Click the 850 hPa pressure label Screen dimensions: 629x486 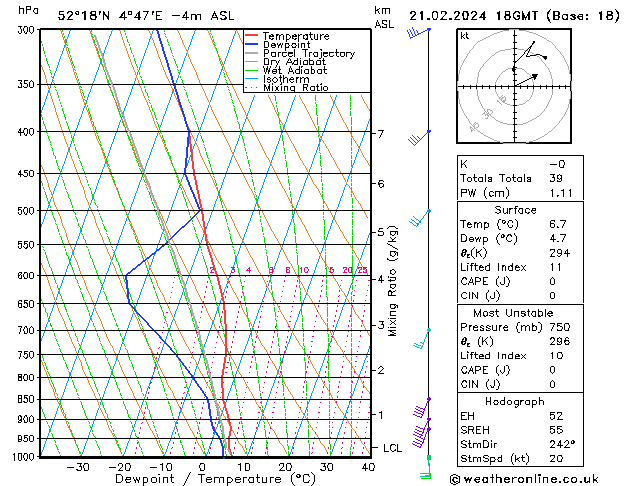28,399
